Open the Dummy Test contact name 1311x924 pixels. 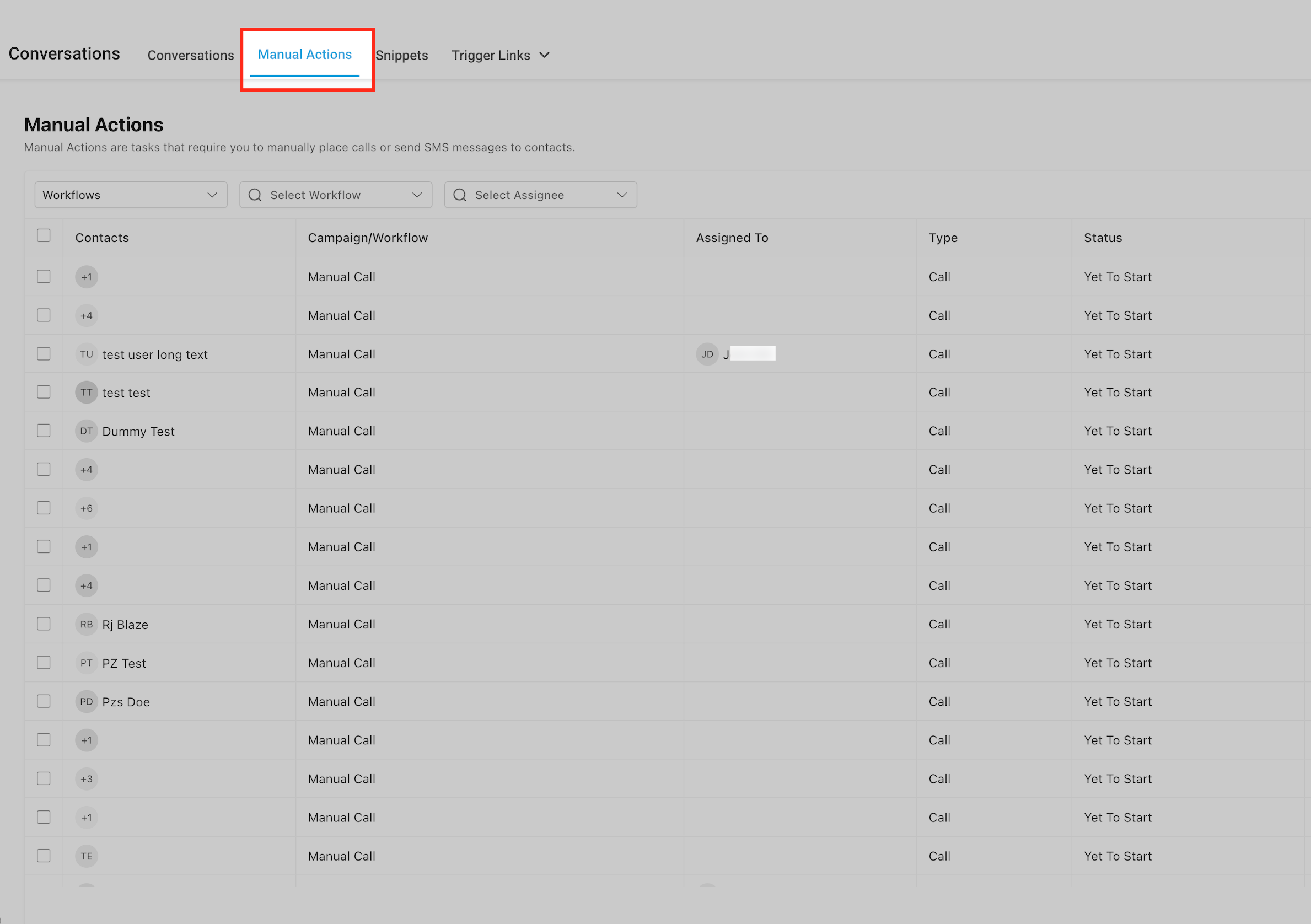[x=138, y=432]
